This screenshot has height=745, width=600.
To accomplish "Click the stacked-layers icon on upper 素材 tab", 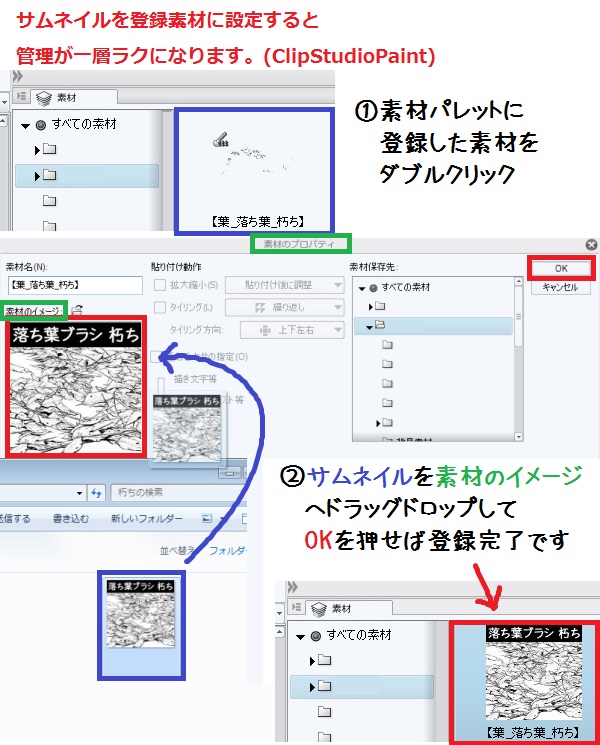I will click(x=44, y=98).
